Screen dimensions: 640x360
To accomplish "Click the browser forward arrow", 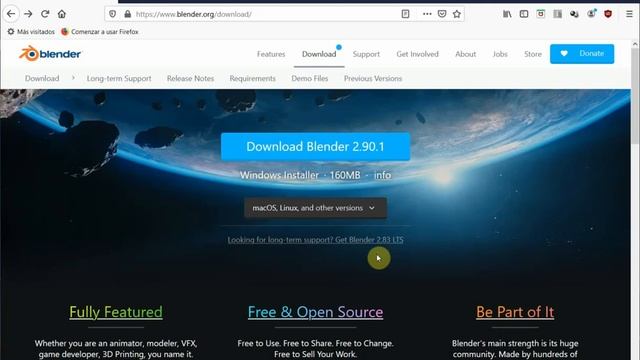I will click(28, 14).
